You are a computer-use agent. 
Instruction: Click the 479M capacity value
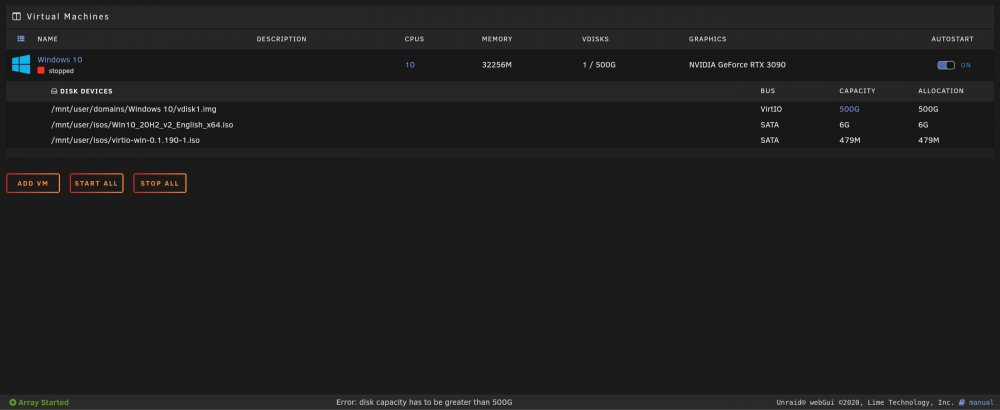pos(849,140)
